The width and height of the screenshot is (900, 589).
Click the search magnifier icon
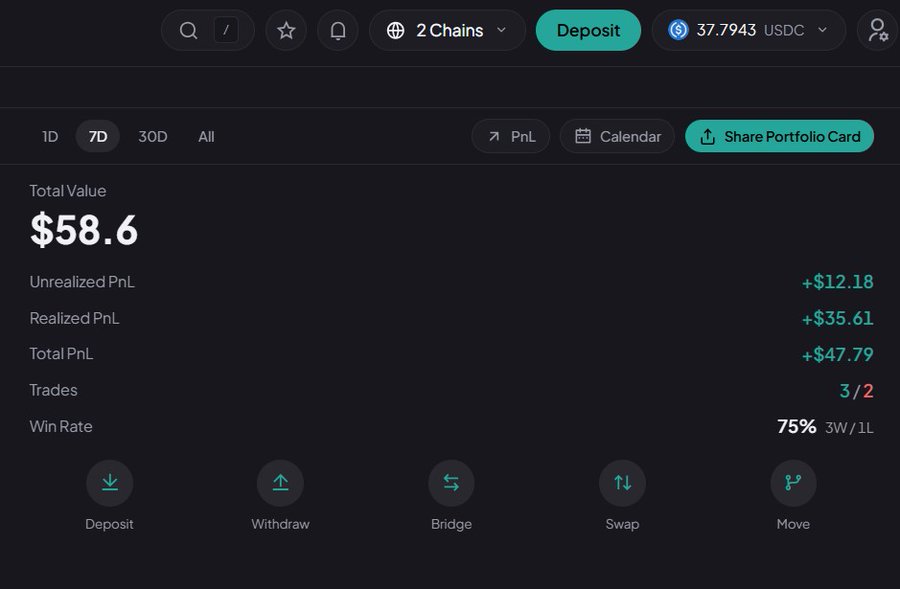coord(188,30)
